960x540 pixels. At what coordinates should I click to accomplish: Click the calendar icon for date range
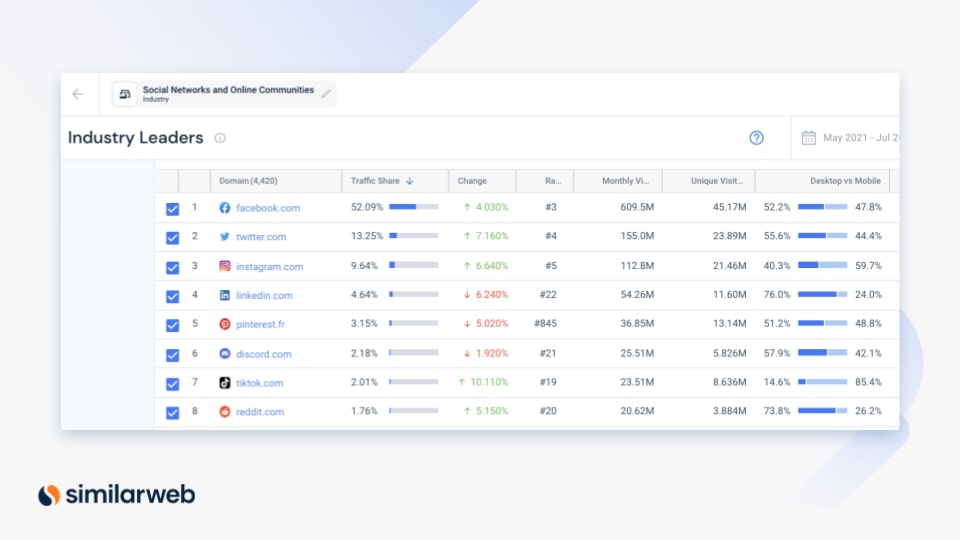[x=809, y=138]
